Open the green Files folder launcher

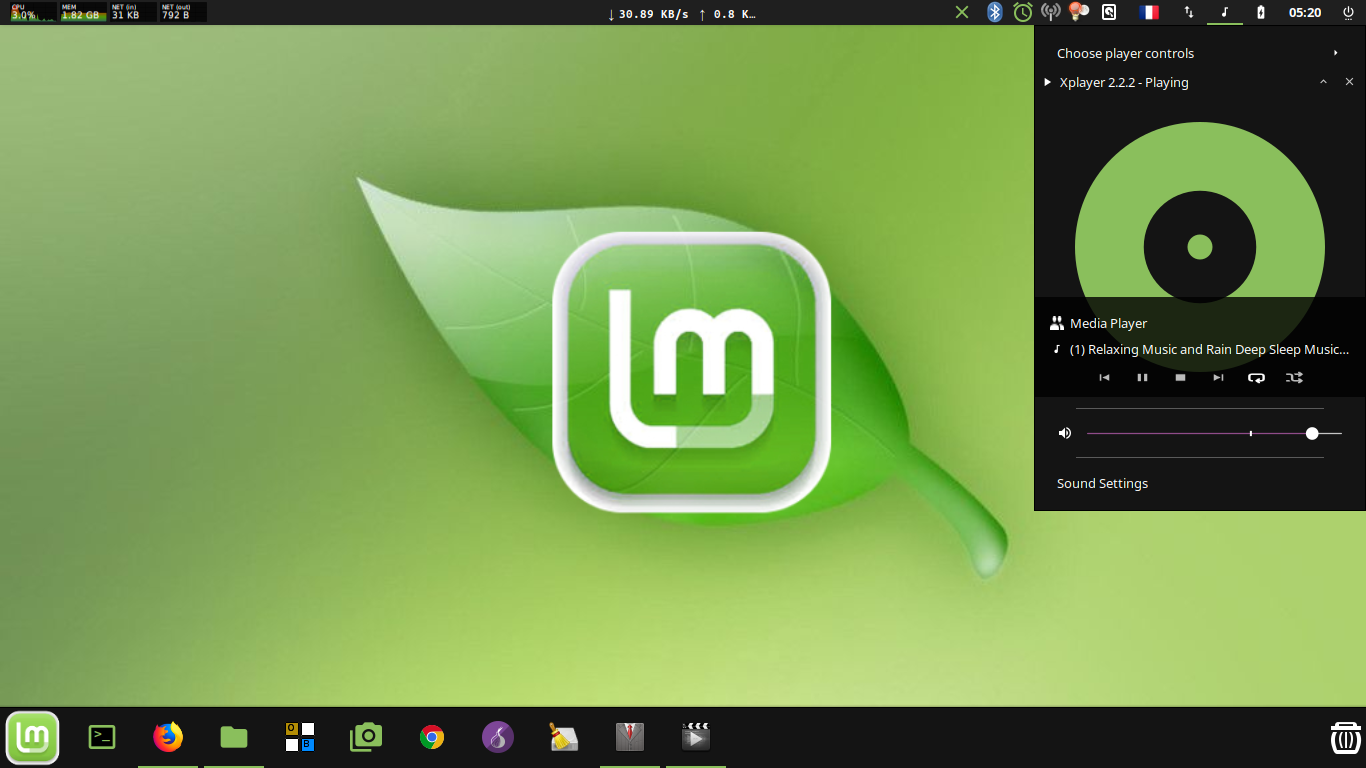pyautogui.click(x=234, y=738)
